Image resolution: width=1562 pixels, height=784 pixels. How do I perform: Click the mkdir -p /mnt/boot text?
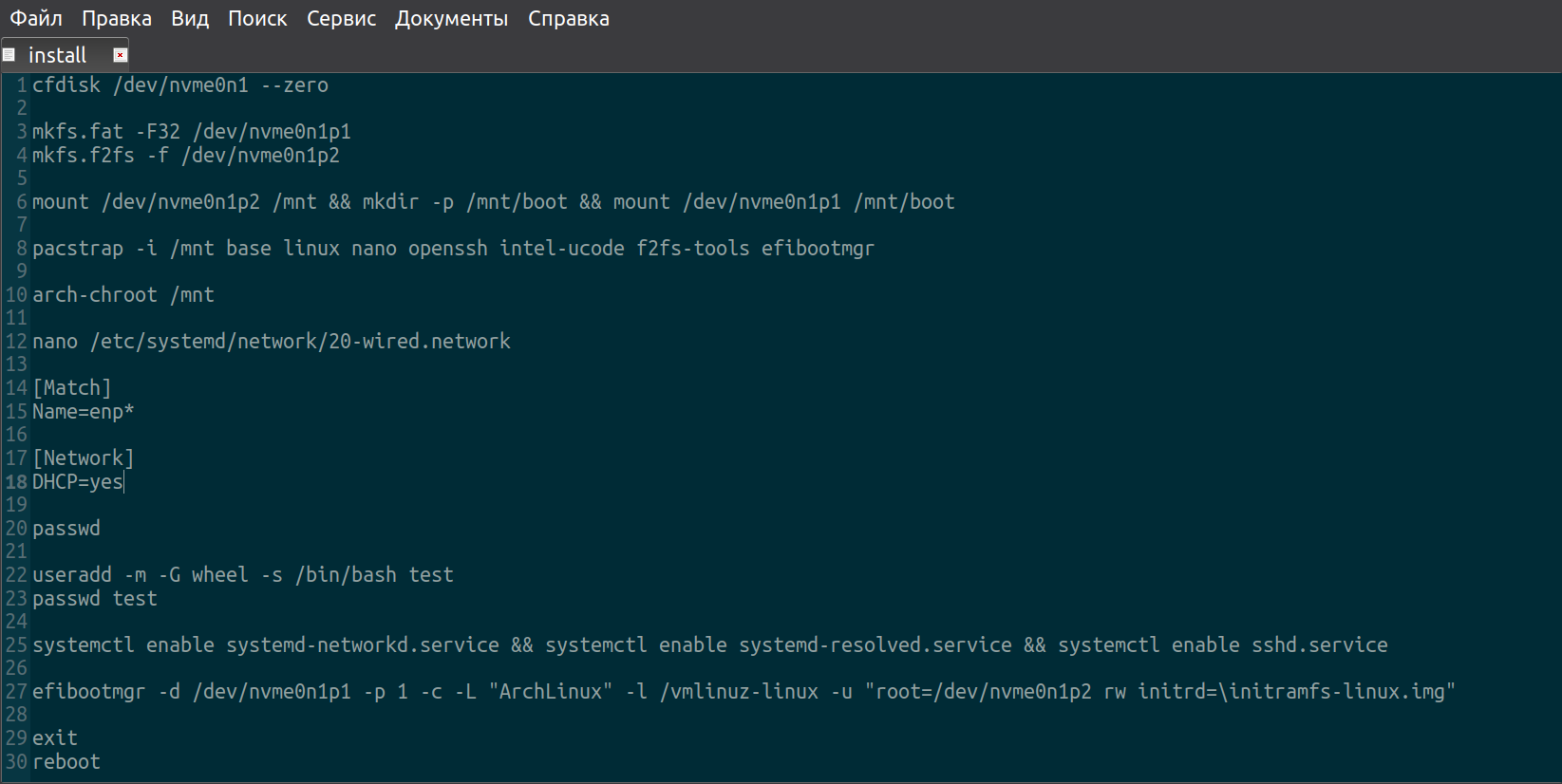465,202
